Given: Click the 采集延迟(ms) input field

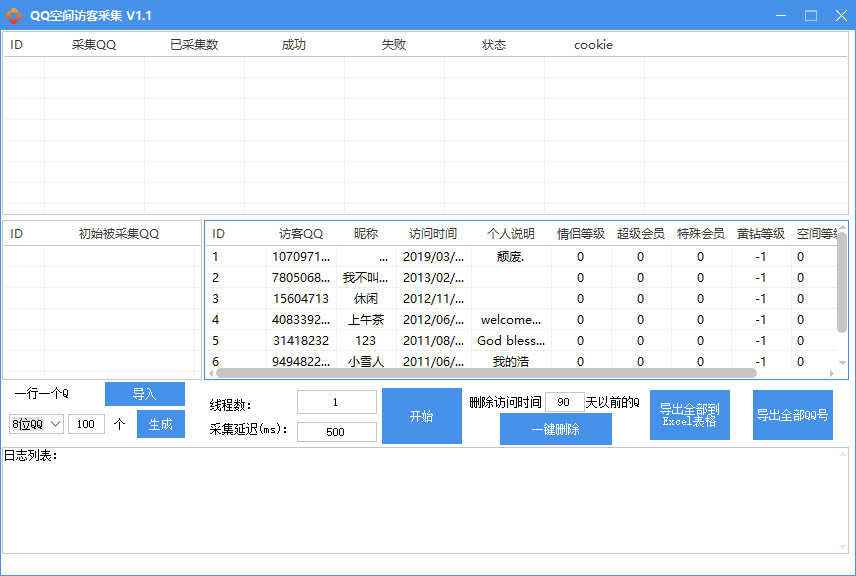Looking at the screenshot, I should click(x=336, y=430).
